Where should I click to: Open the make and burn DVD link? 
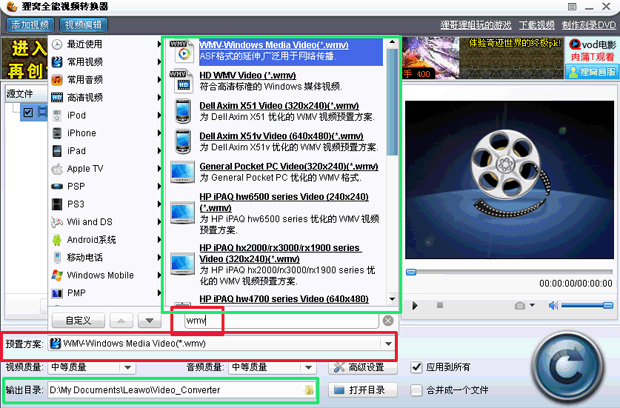point(589,25)
